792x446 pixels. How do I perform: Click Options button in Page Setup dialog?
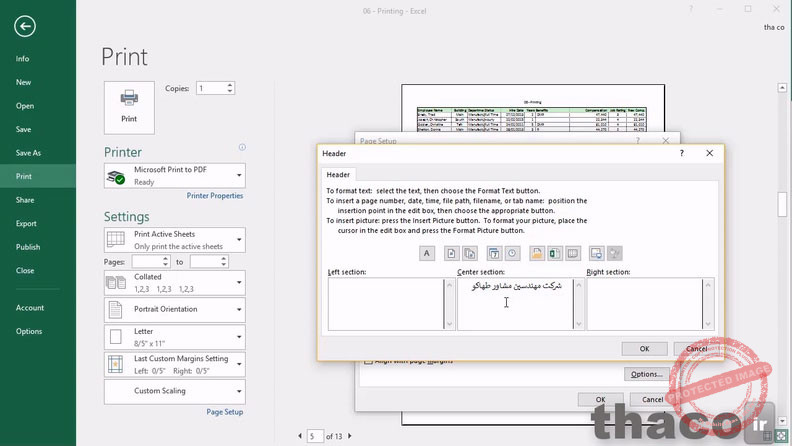click(x=647, y=374)
